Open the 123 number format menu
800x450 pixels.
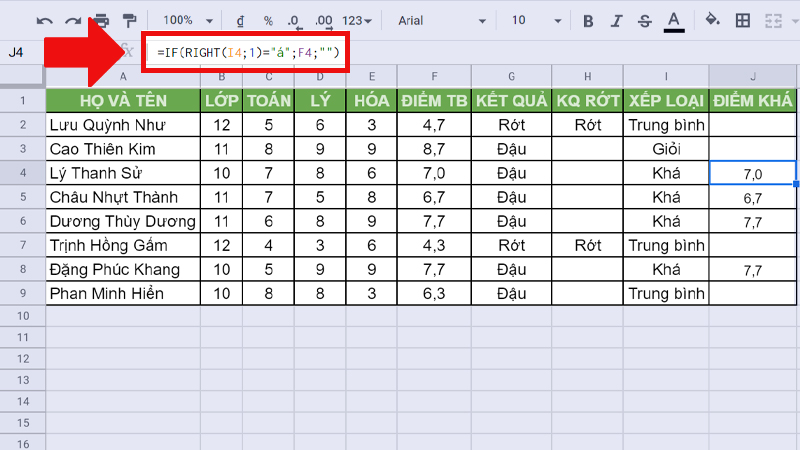(x=358, y=20)
